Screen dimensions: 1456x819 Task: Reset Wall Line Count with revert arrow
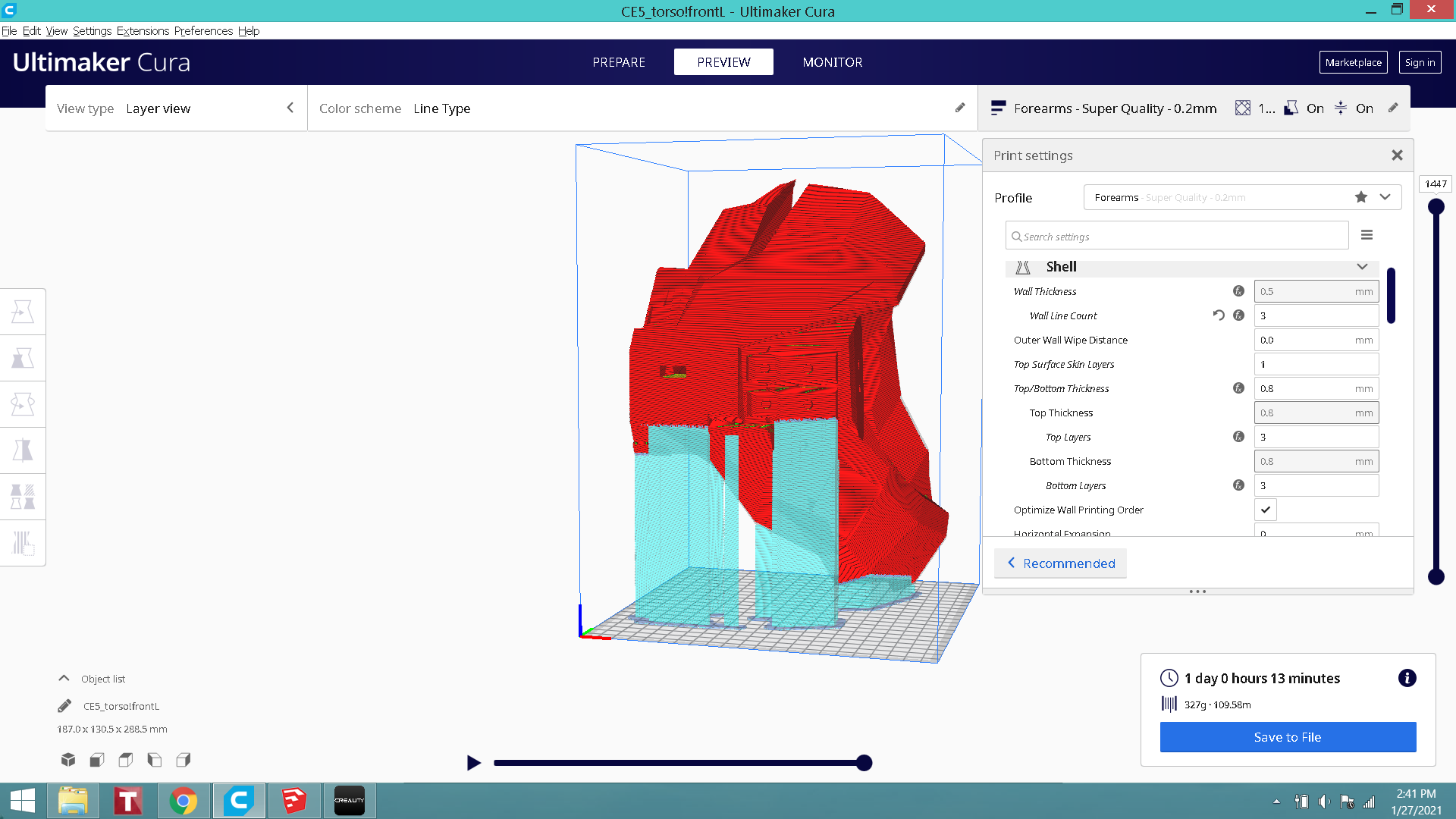pos(1219,315)
